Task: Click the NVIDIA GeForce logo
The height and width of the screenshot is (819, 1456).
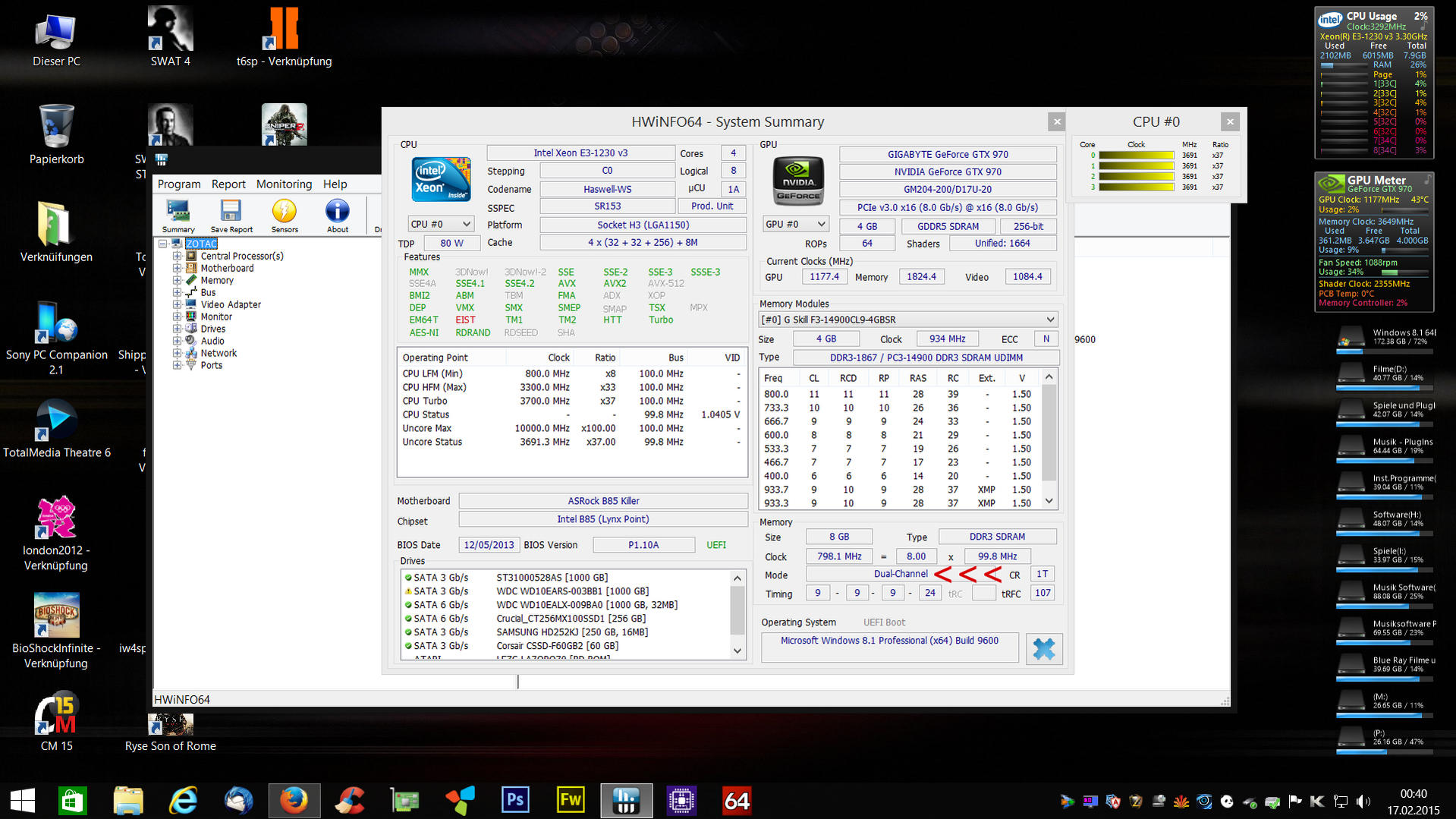Action: click(x=797, y=181)
